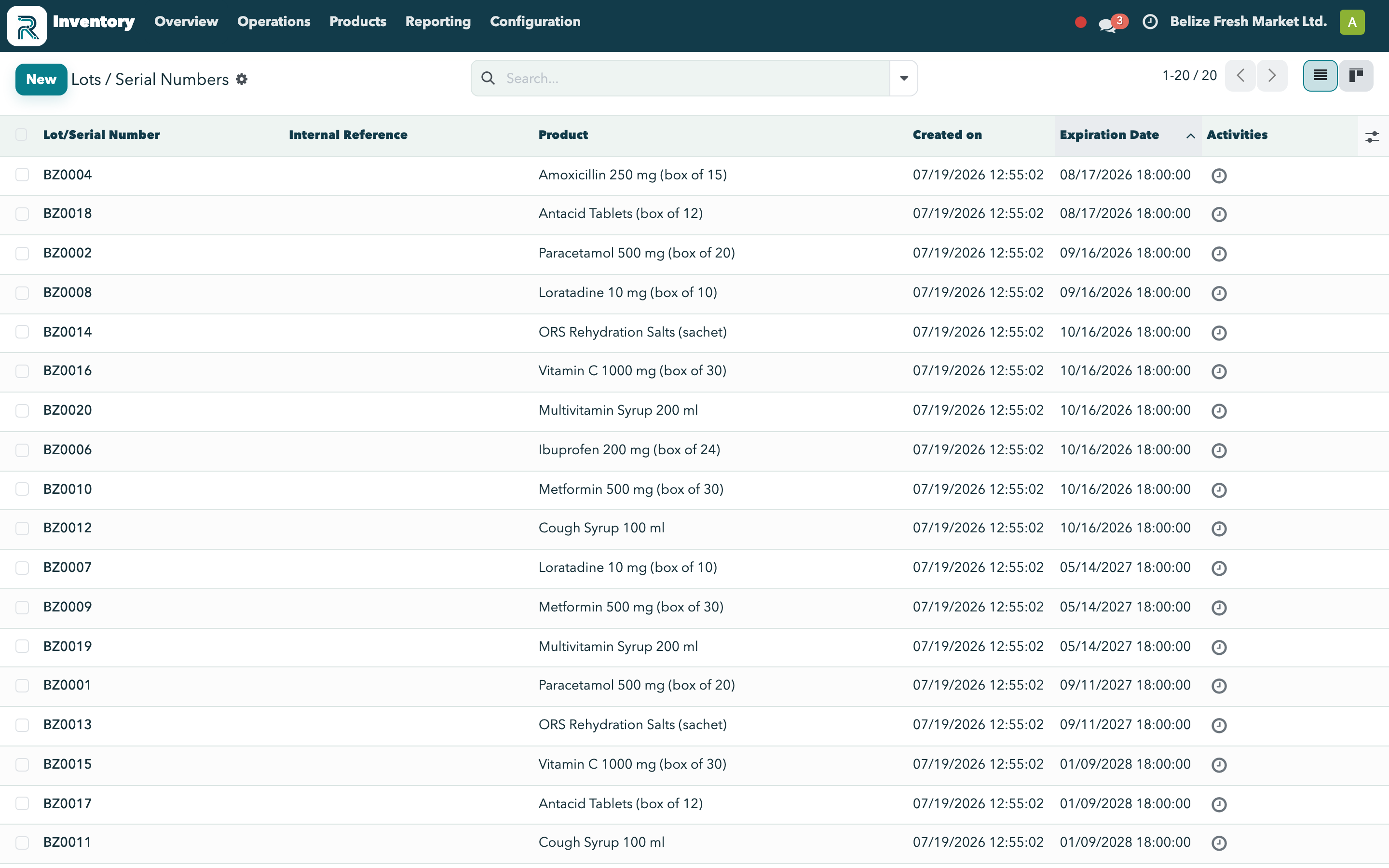Click expiration 09/11/2027 in BZ0001 row
Viewport: 1389px width, 868px height.
(1125, 685)
